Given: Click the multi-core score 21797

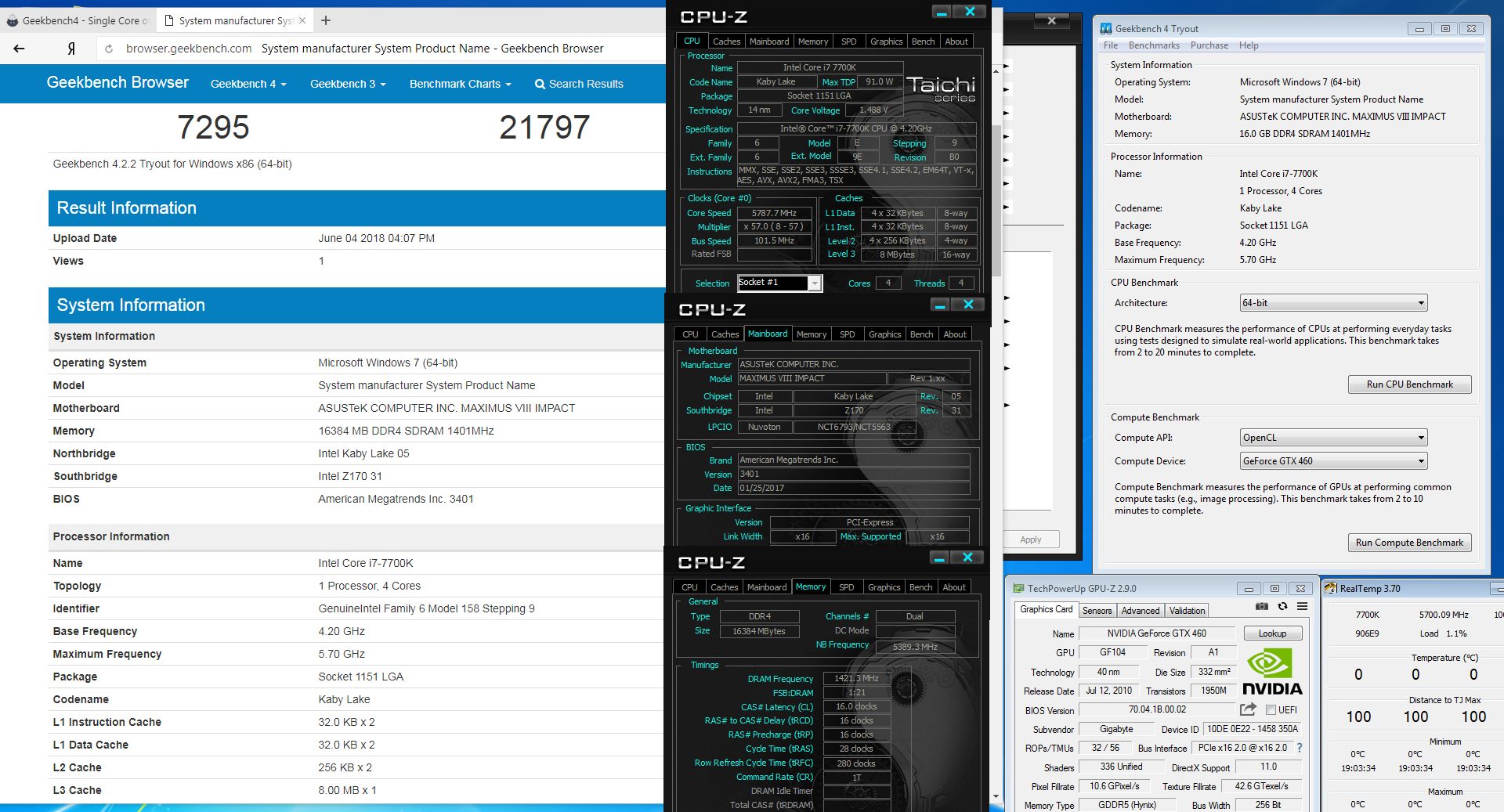Looking at the screenshot, I should (544, 127).
